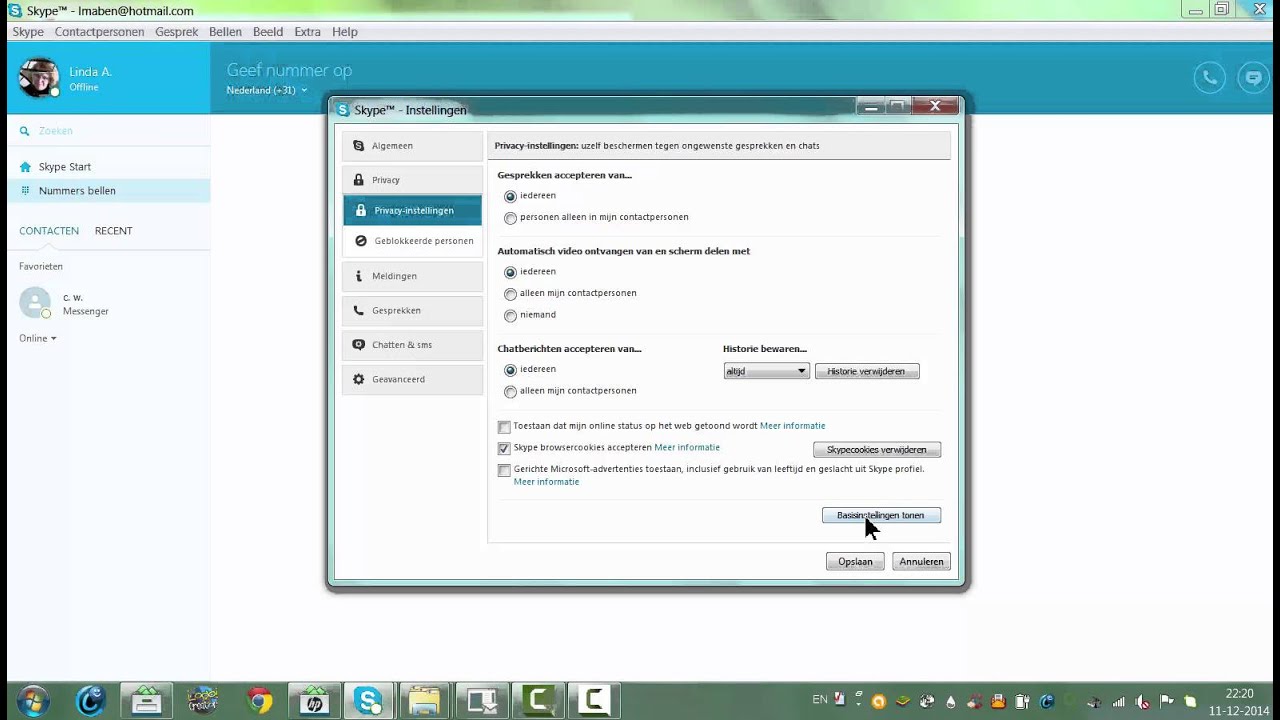Open Linda A. profile avatar
The width and height of the screenshot is (1280, 720).
(x=39, y=78)
